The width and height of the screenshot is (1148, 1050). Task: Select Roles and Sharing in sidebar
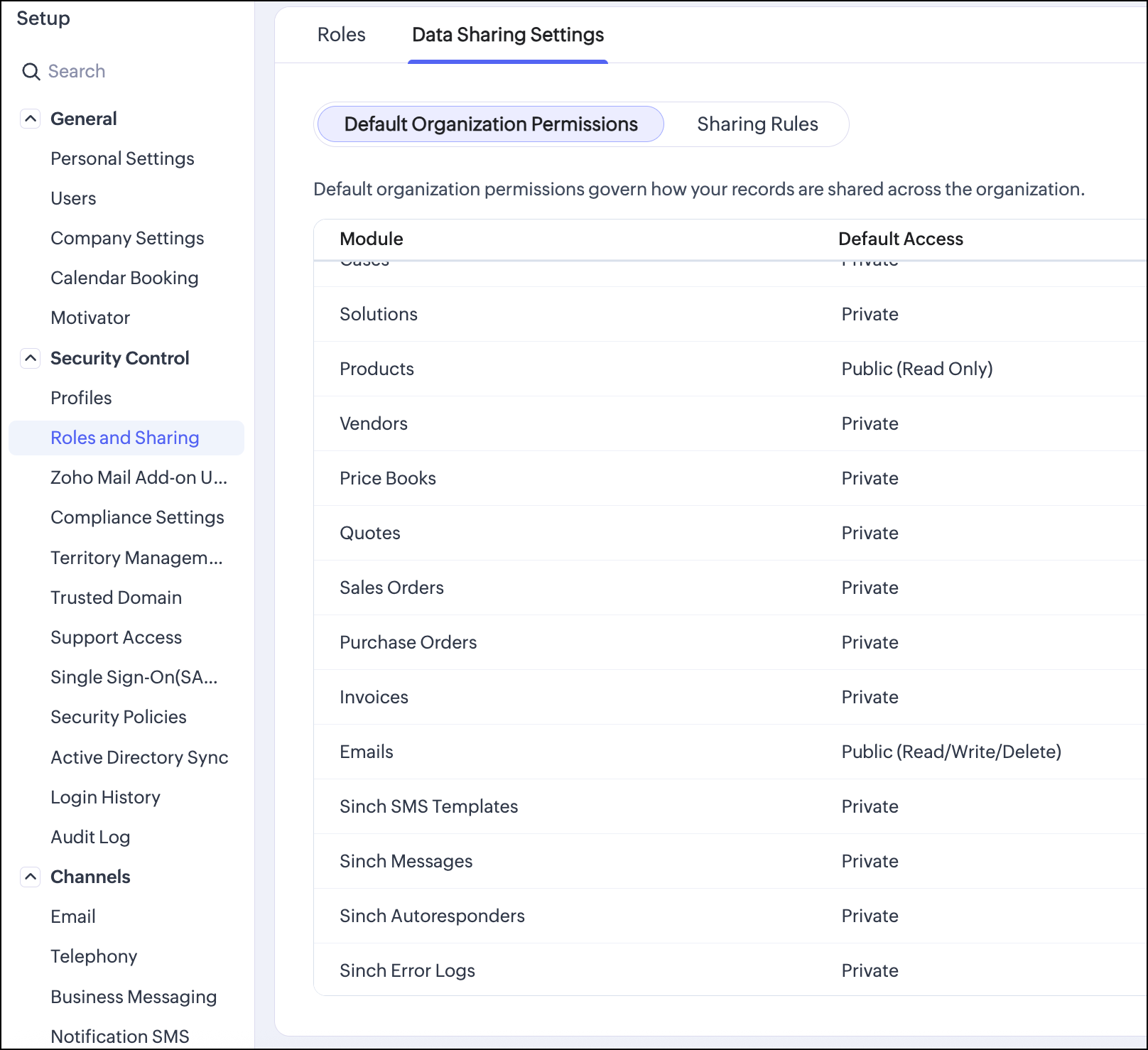click(125, 438)
